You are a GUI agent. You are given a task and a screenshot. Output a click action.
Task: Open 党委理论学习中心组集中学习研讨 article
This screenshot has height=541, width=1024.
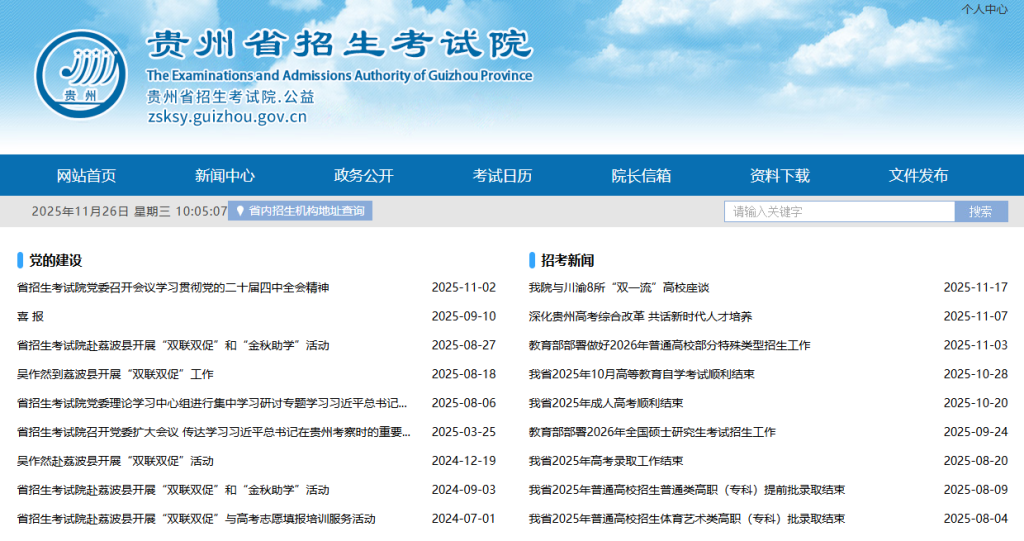[212, 403]
